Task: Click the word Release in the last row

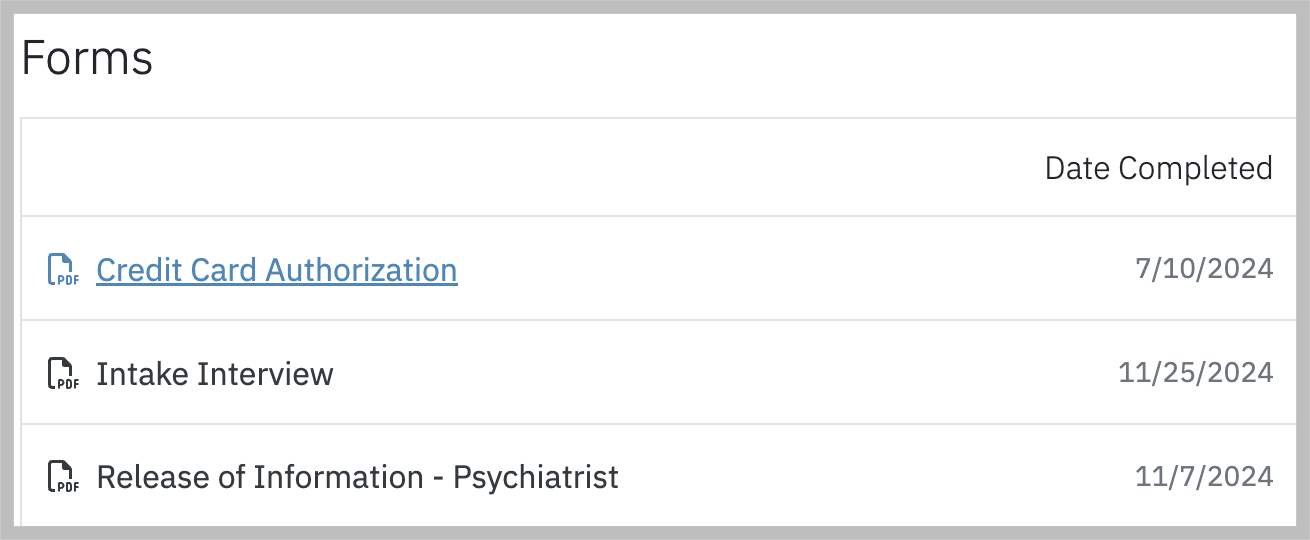Action: [151, 477]
